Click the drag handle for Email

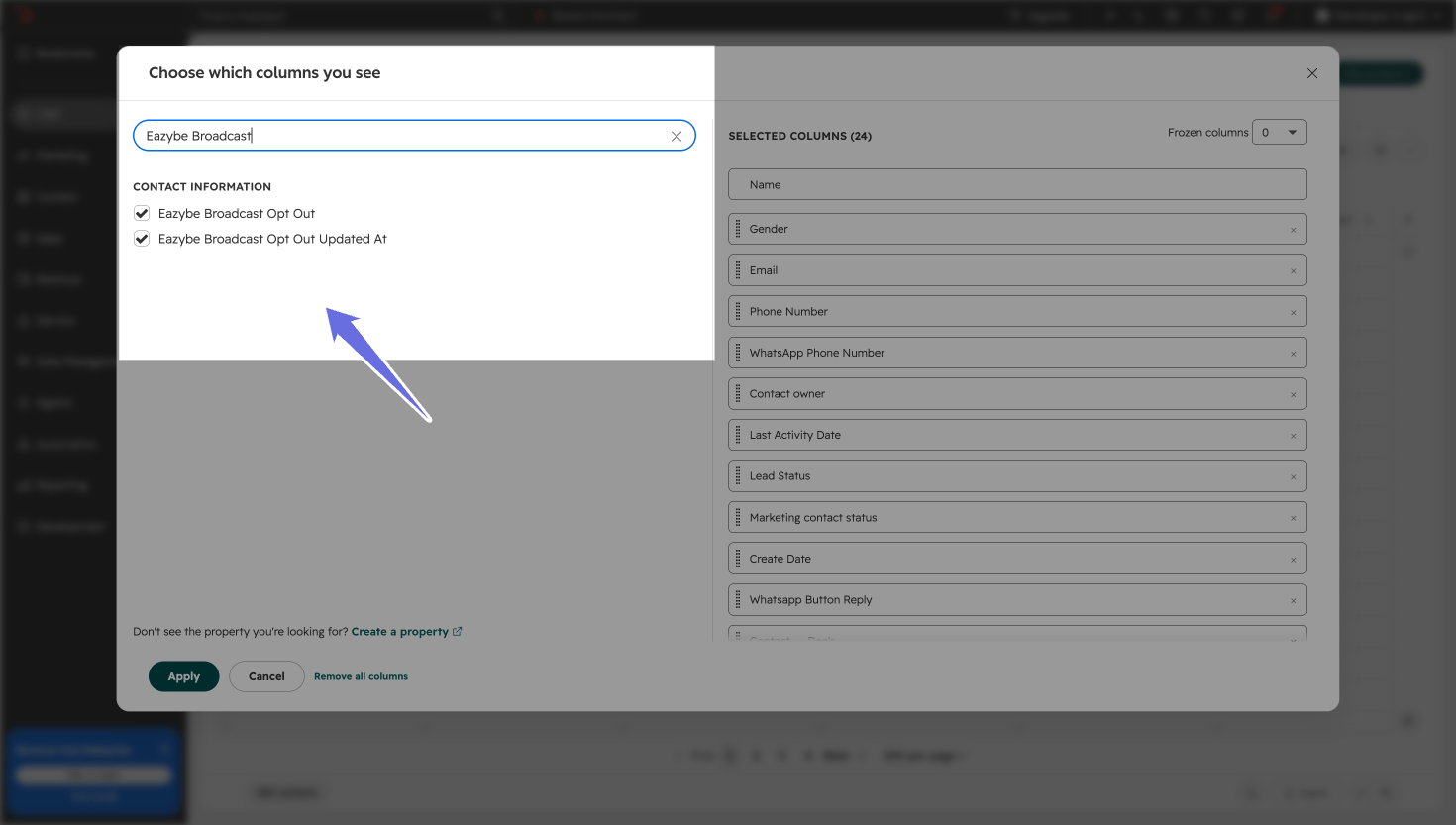click(x=738, y=270)
